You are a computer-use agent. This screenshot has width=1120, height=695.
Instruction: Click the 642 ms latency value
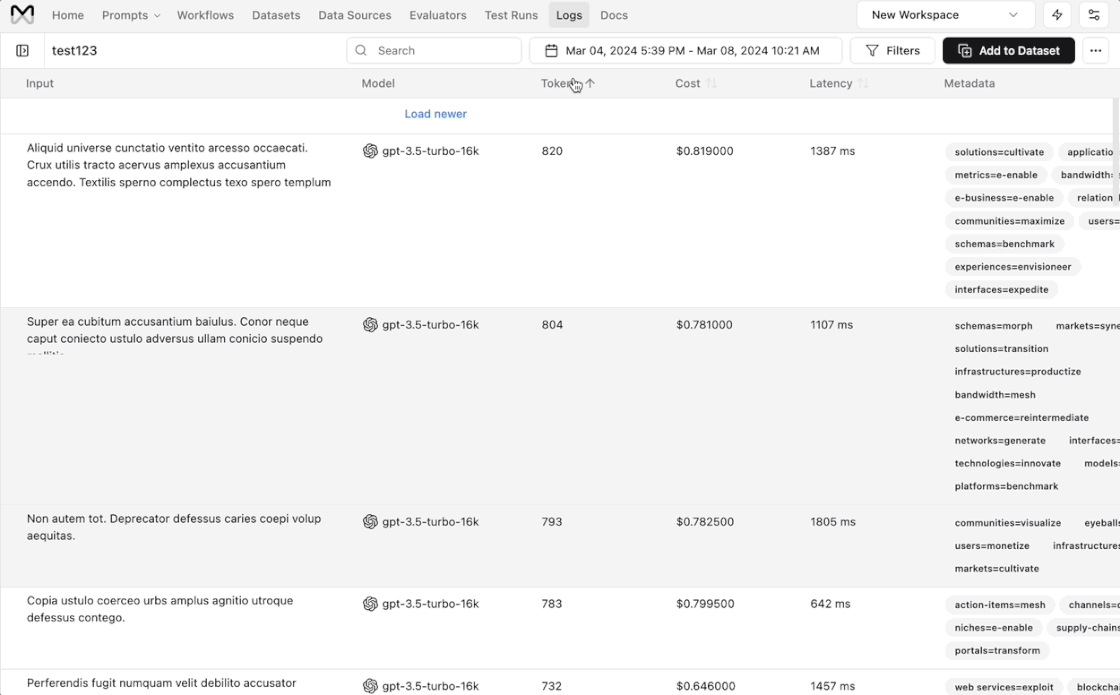pos(830,604)
